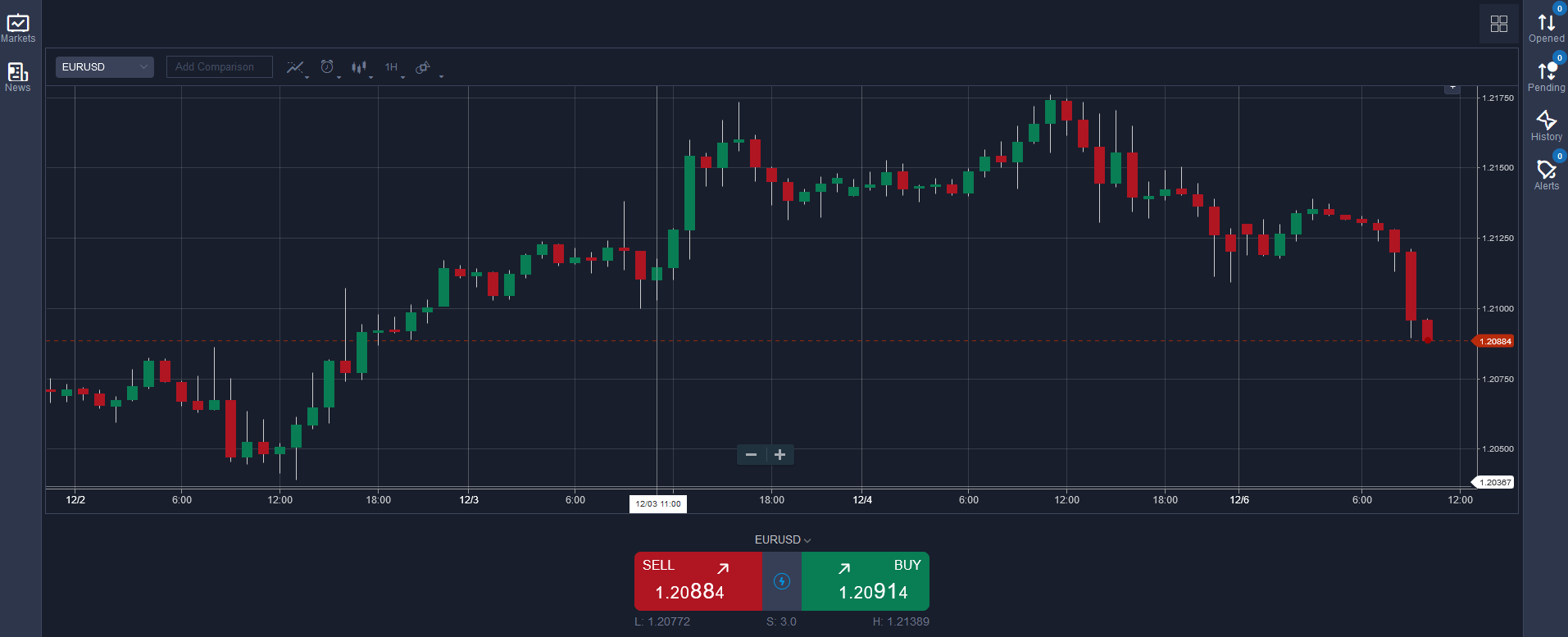Click the 1.20750 price axis label
This screenshot has width=1568, height=637.
coord(1498,379)
